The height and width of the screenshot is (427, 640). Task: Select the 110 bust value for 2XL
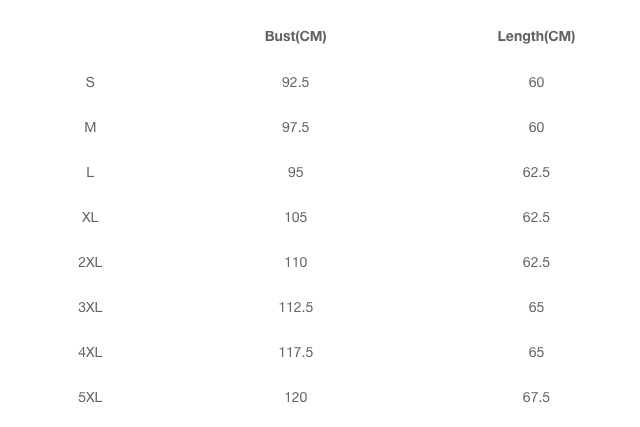pos(296,262)
